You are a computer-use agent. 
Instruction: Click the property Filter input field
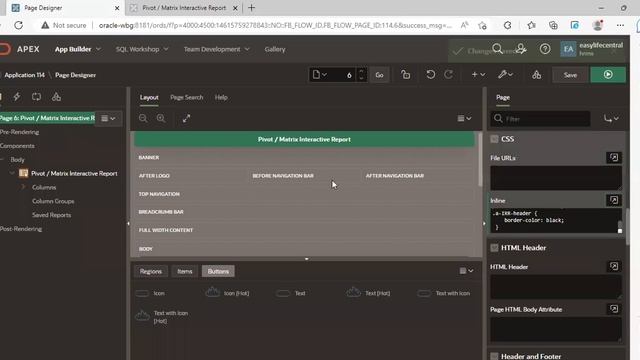pyautogui.click(x=541, y=118)
